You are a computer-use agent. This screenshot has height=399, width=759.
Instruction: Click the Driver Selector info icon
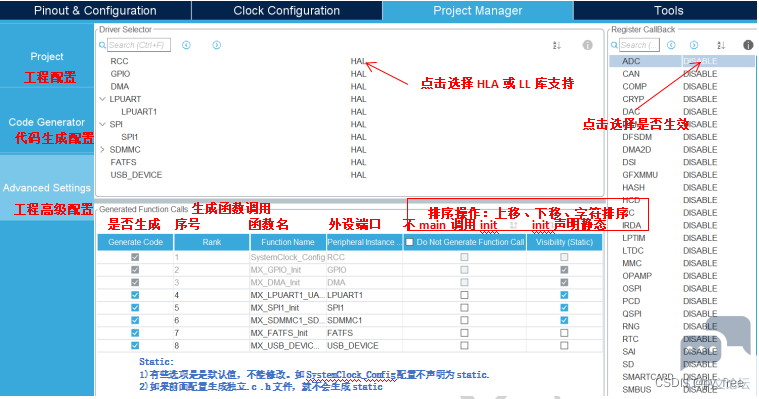(587, 45)
